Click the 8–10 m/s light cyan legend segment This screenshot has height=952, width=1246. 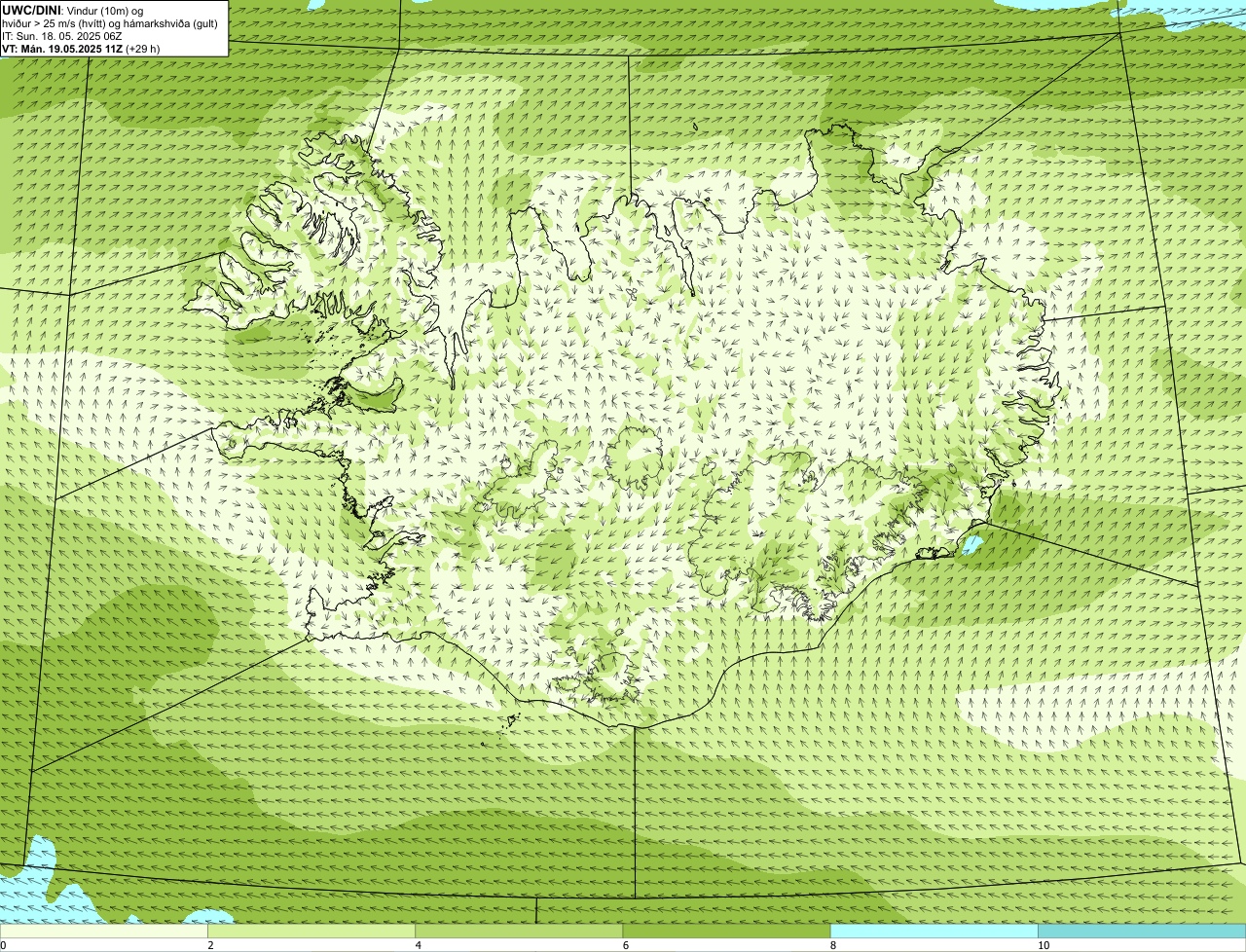click(x=934, y=932)
